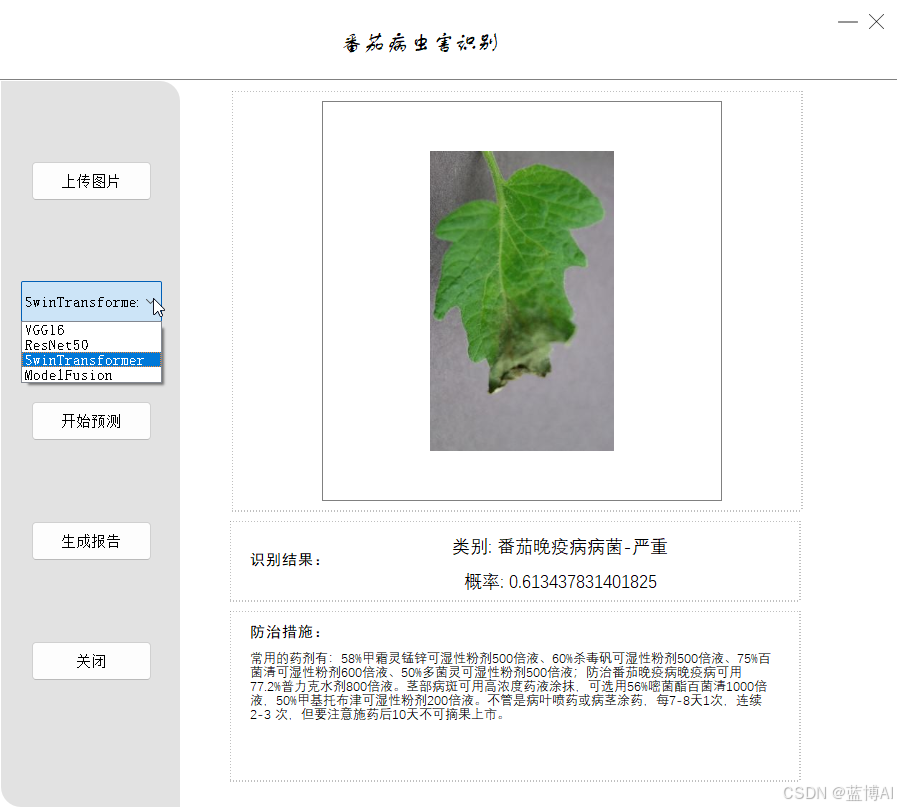Select VGG16 from the model list
897x808 pixels.
coord(46,329)
